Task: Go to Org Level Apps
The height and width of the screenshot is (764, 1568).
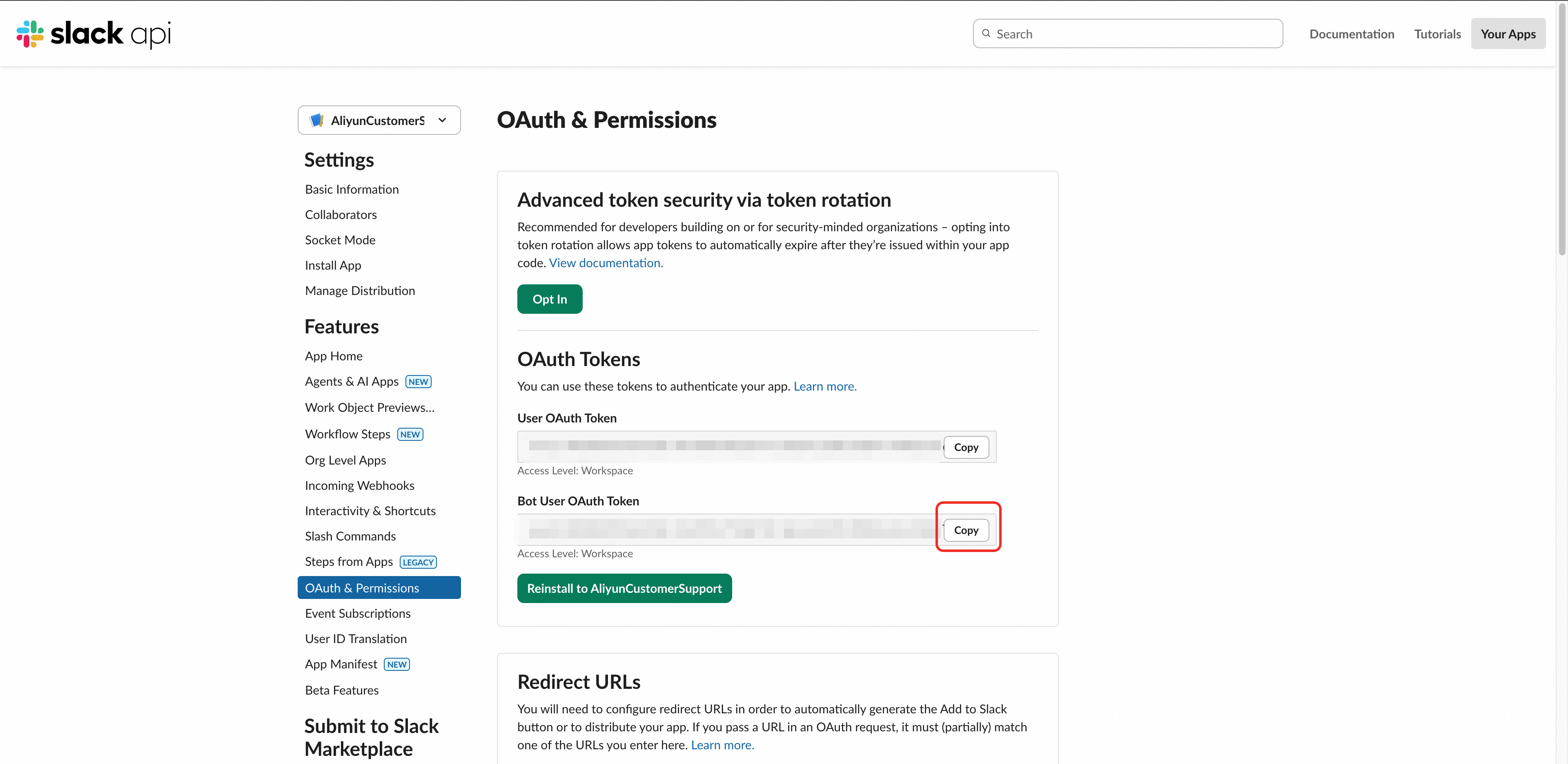Action: (345, 460)
